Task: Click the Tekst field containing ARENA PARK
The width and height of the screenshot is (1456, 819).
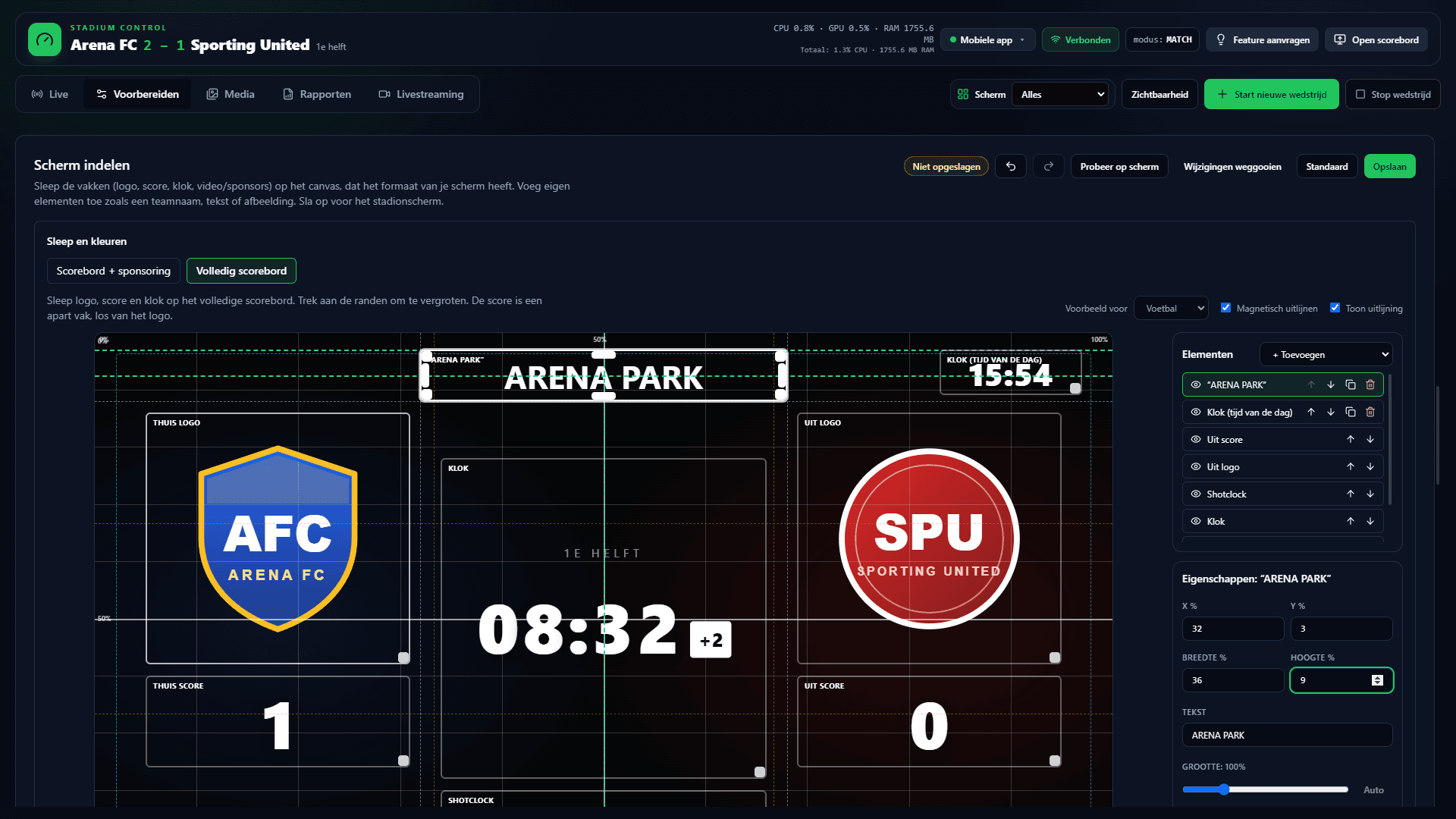Action: (1288, 735)
